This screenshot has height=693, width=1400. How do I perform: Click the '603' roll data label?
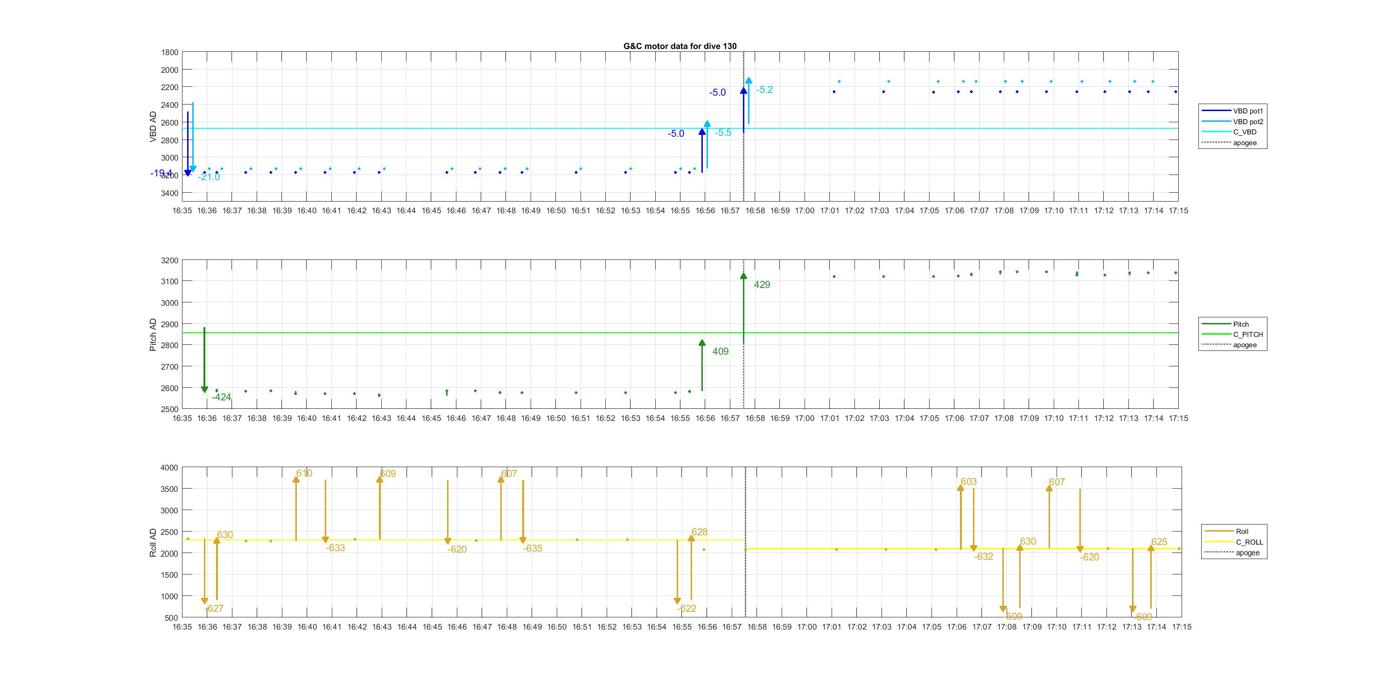click(969, 482)
